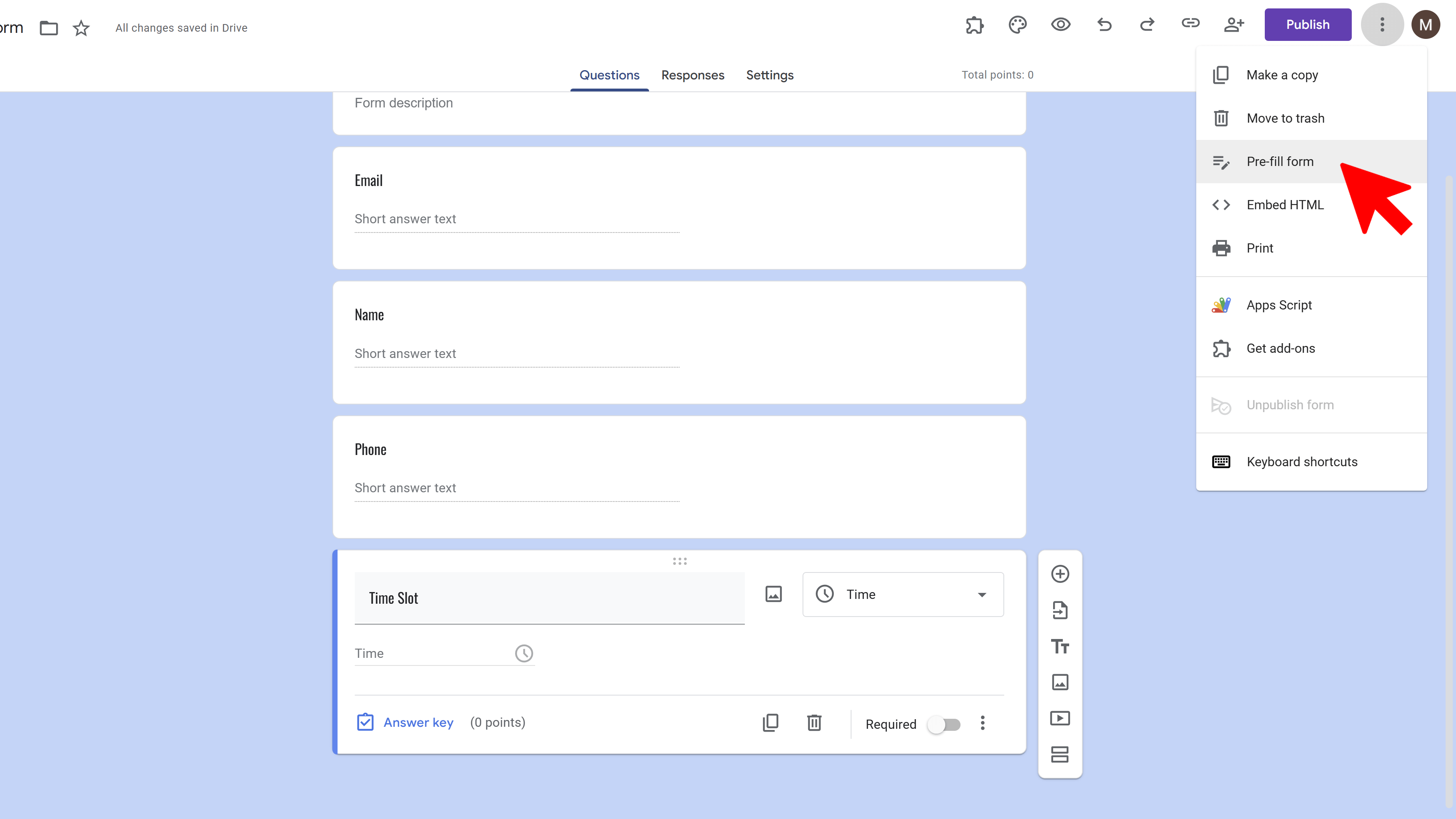Delete the Time Slot question

tap(814, 723)
